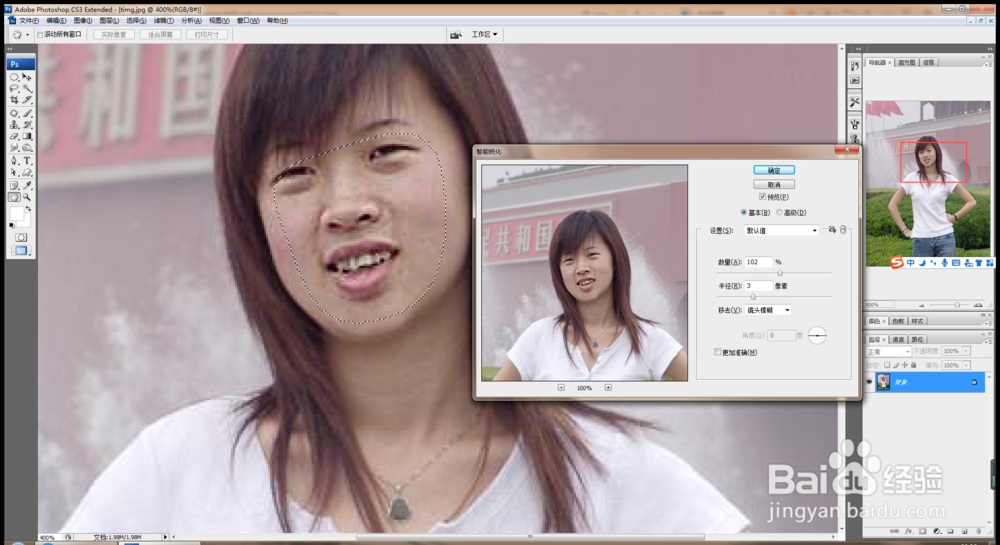
Task: Select the Clone Stamp tool
Action: [14, 125]
